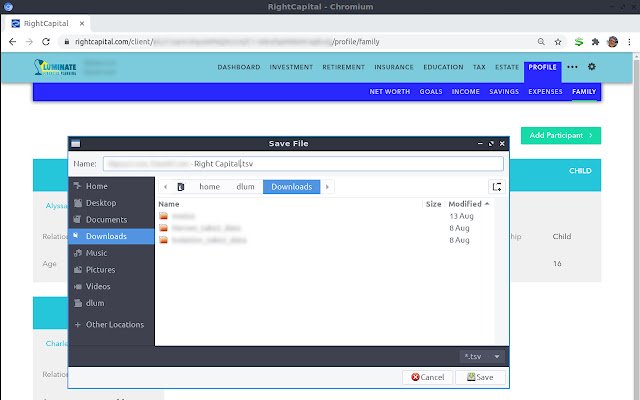The image size is (640, 400).
Task: Click the path bar forward arrow
Action: pyautogui.click(x=327, y=187)
